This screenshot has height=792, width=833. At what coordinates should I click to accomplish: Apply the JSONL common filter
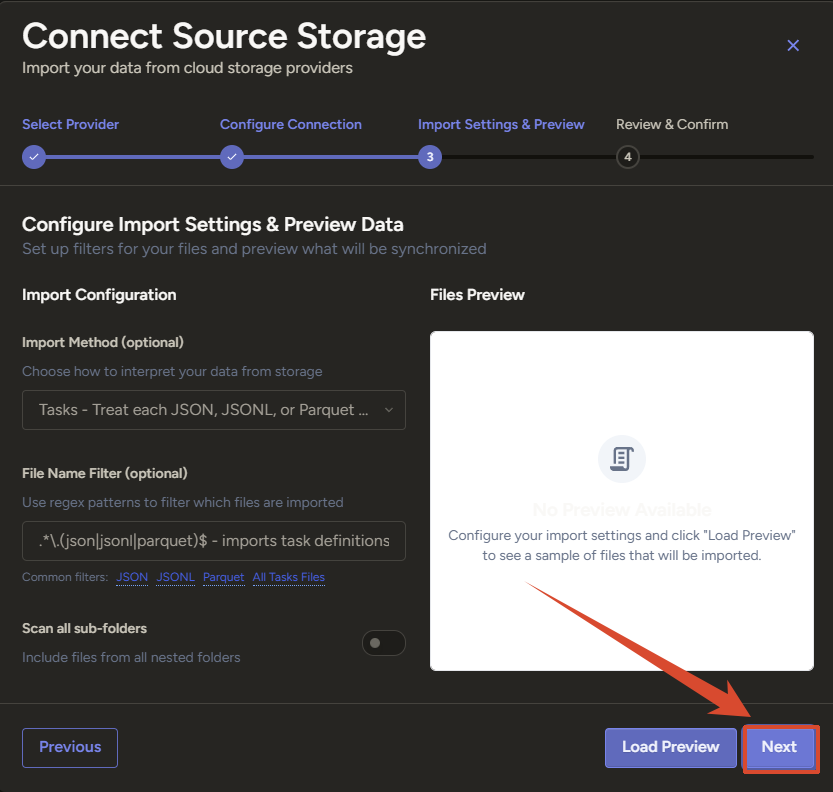[x=175, y=577]
